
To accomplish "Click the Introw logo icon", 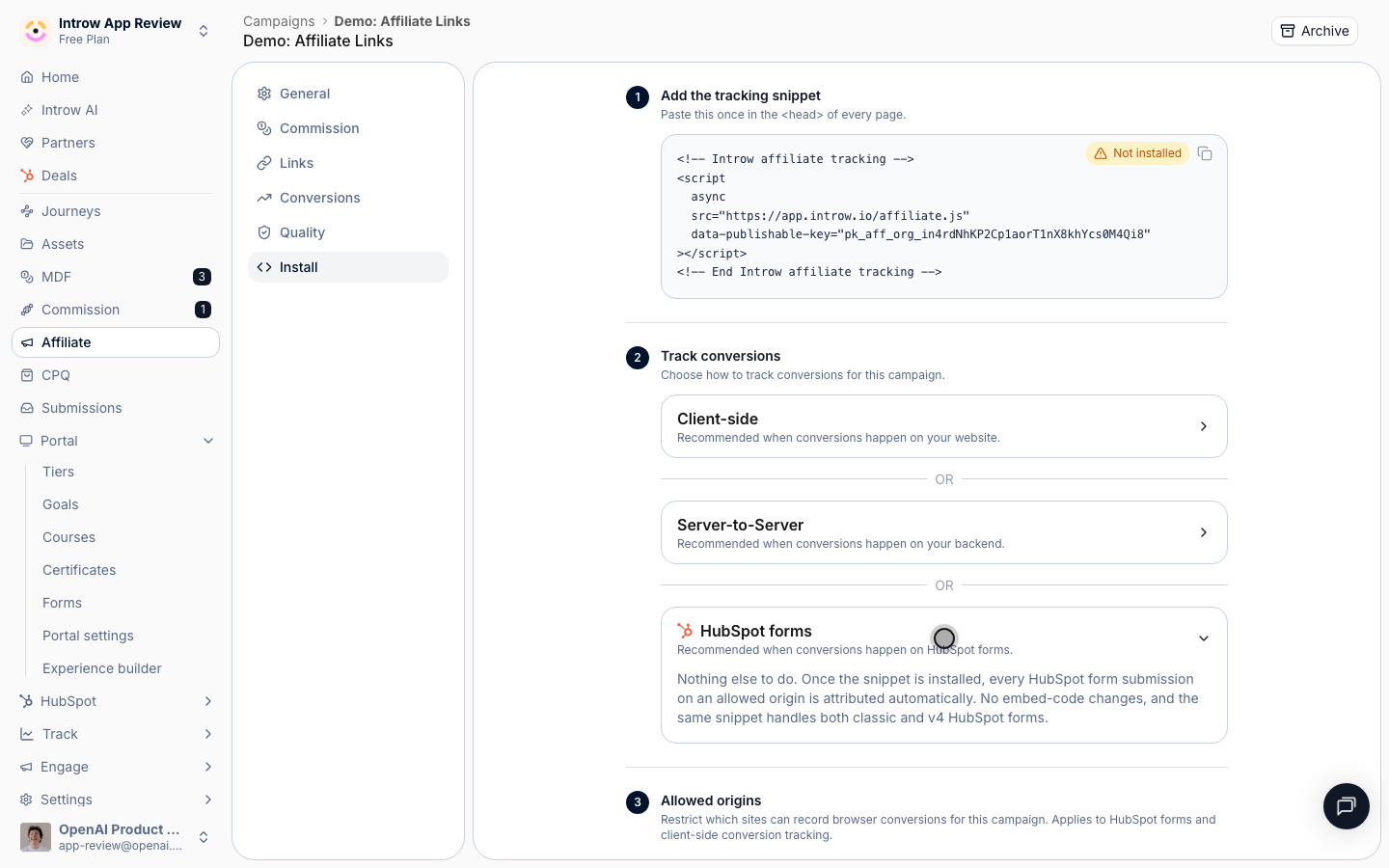I will click(x=36, y=31).
